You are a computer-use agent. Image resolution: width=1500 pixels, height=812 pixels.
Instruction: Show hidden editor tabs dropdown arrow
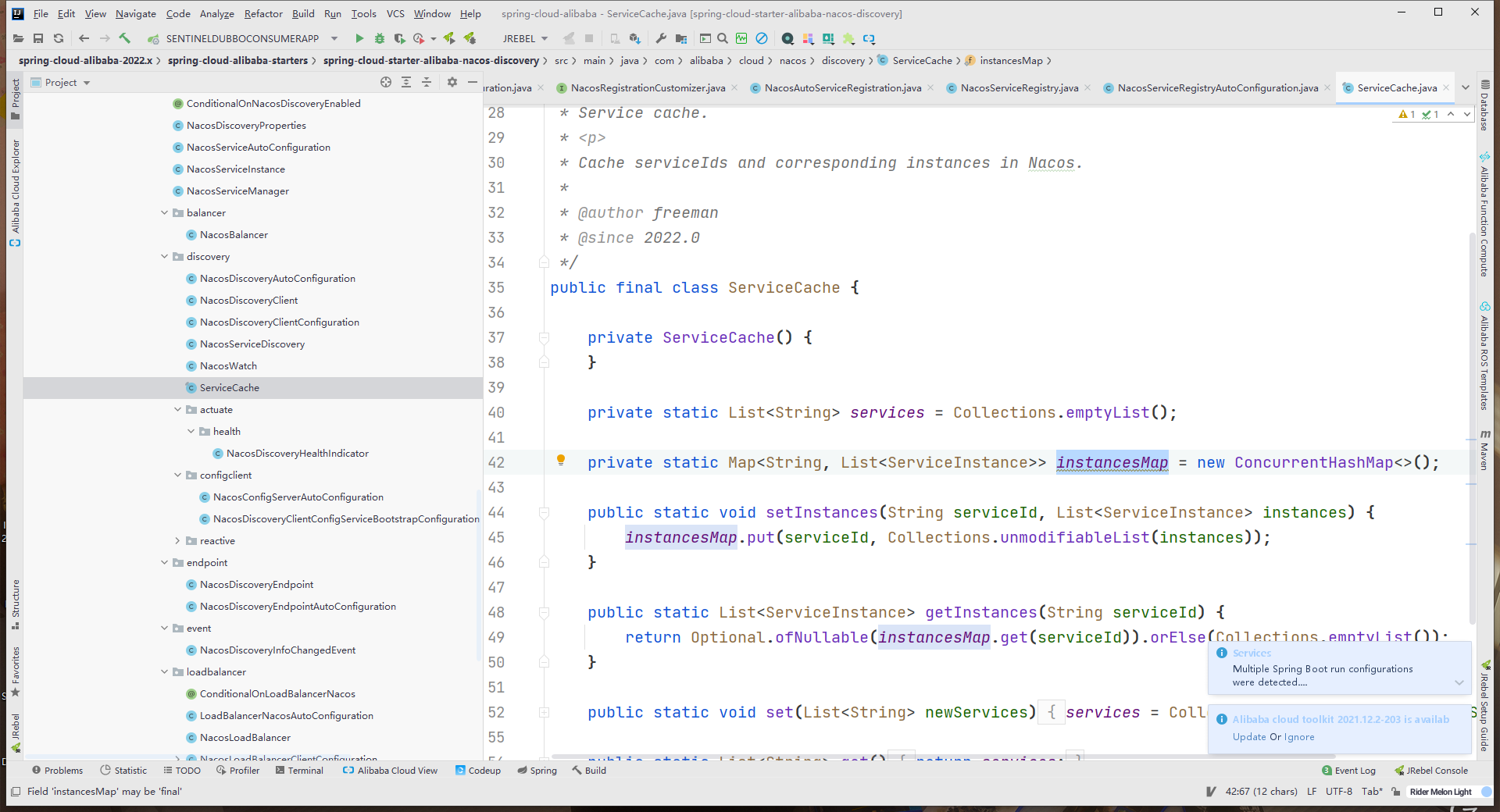tap(1466, 87)
